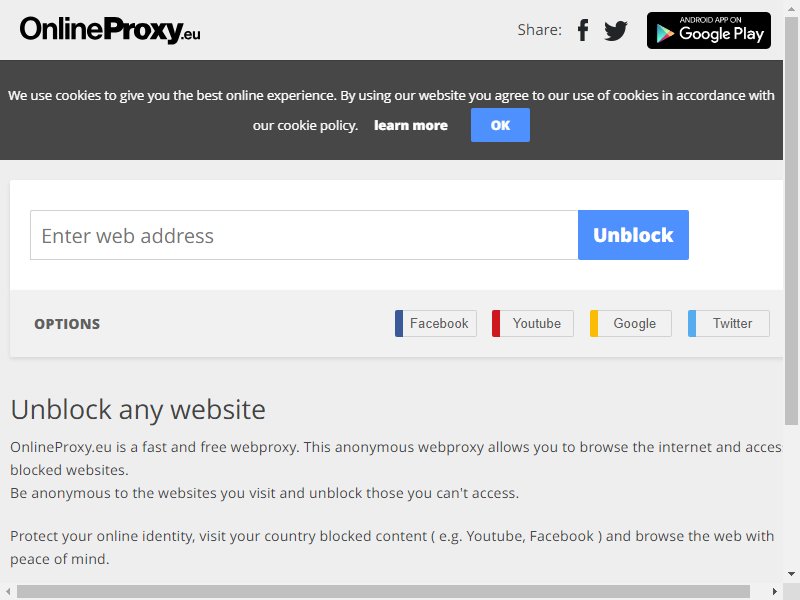Click the horizontal scrollbar right arrow
Viewport: 800px width, 600px height.
click(774, 591)
